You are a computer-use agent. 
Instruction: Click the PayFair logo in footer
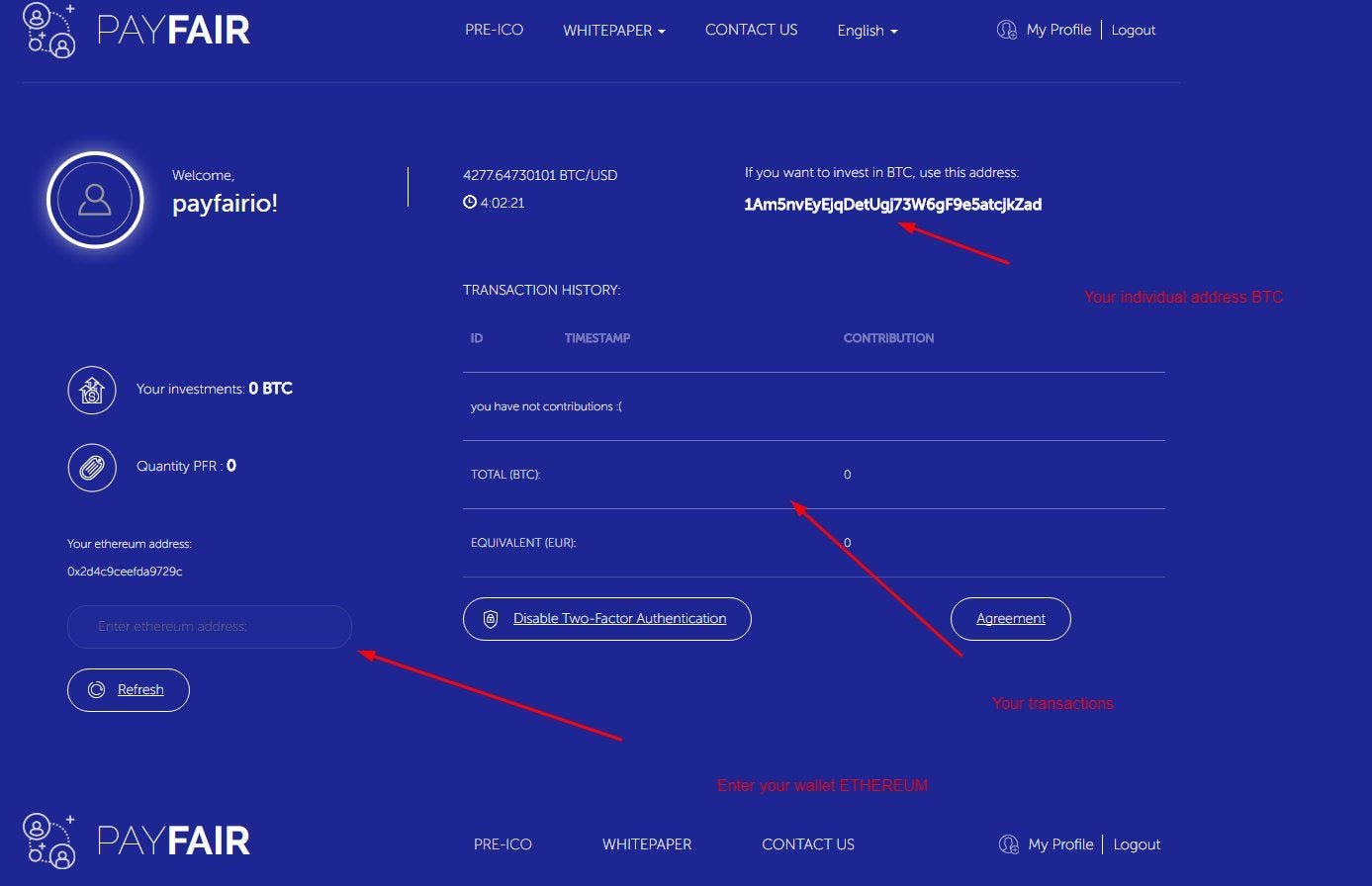[x=137, y=841]
